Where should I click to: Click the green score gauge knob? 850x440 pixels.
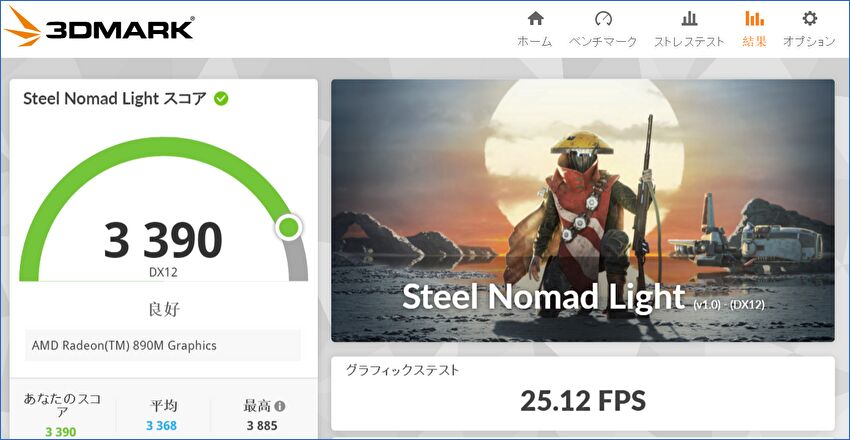tap(289, 227)
